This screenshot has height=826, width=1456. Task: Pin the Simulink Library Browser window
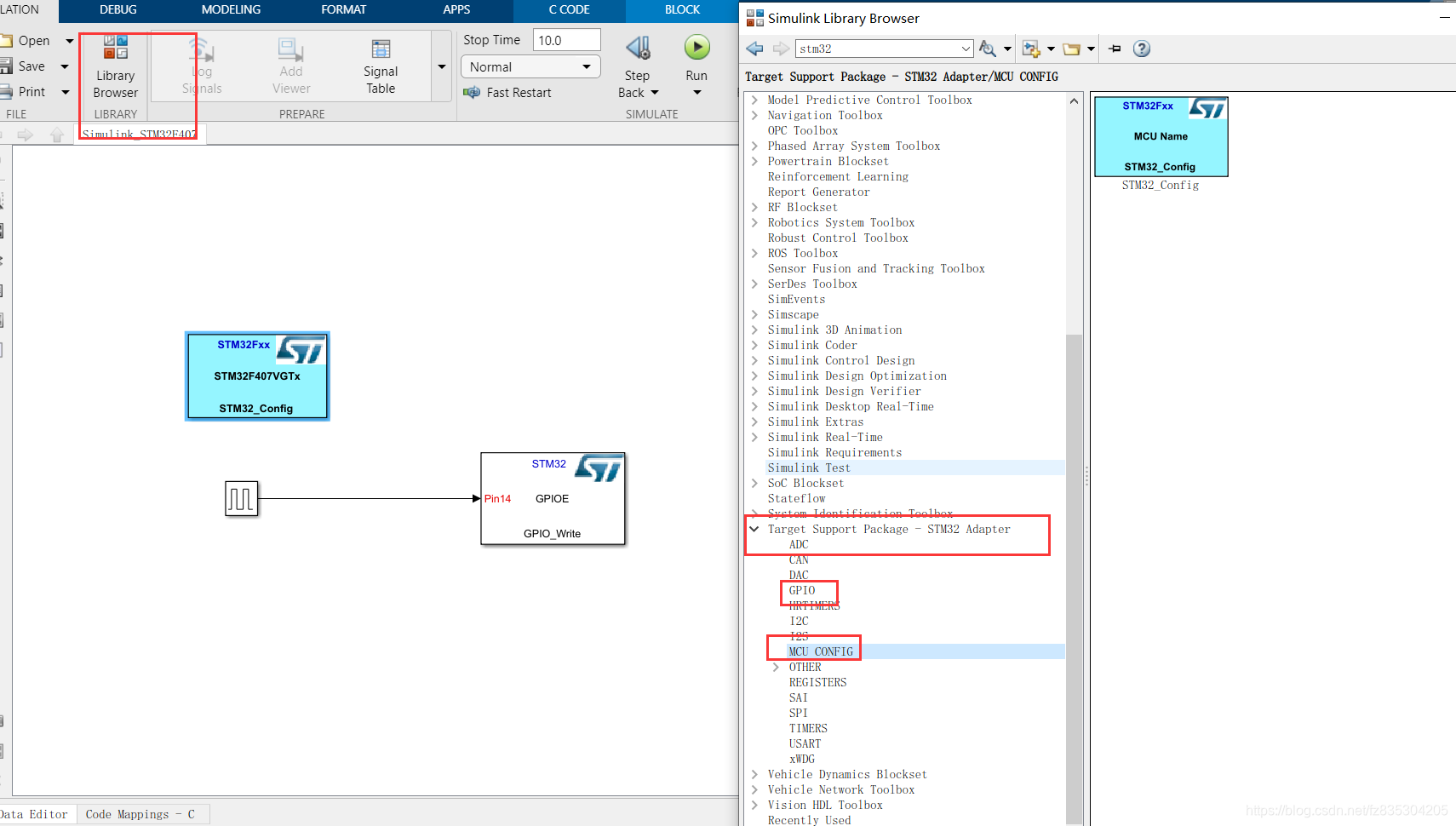[x=1115, y=49]
